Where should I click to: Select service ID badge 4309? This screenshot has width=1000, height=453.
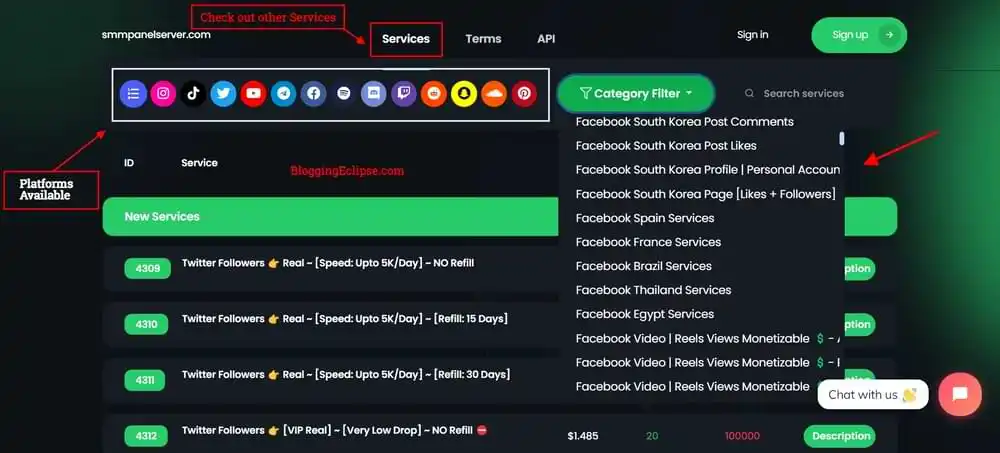pyautogui.click(x=147, y=269)
